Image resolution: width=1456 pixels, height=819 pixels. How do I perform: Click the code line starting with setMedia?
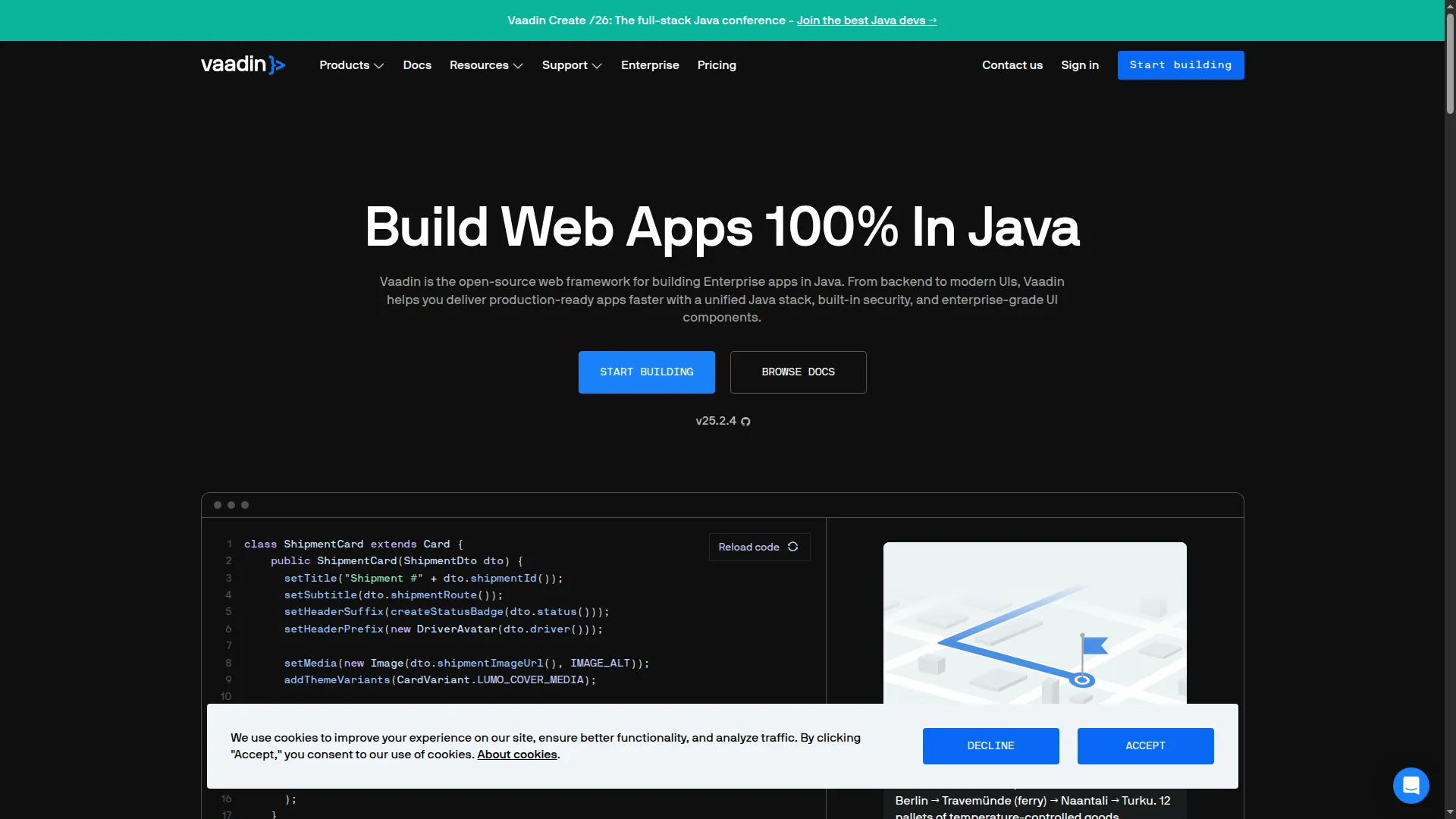[x=466, y=664]
